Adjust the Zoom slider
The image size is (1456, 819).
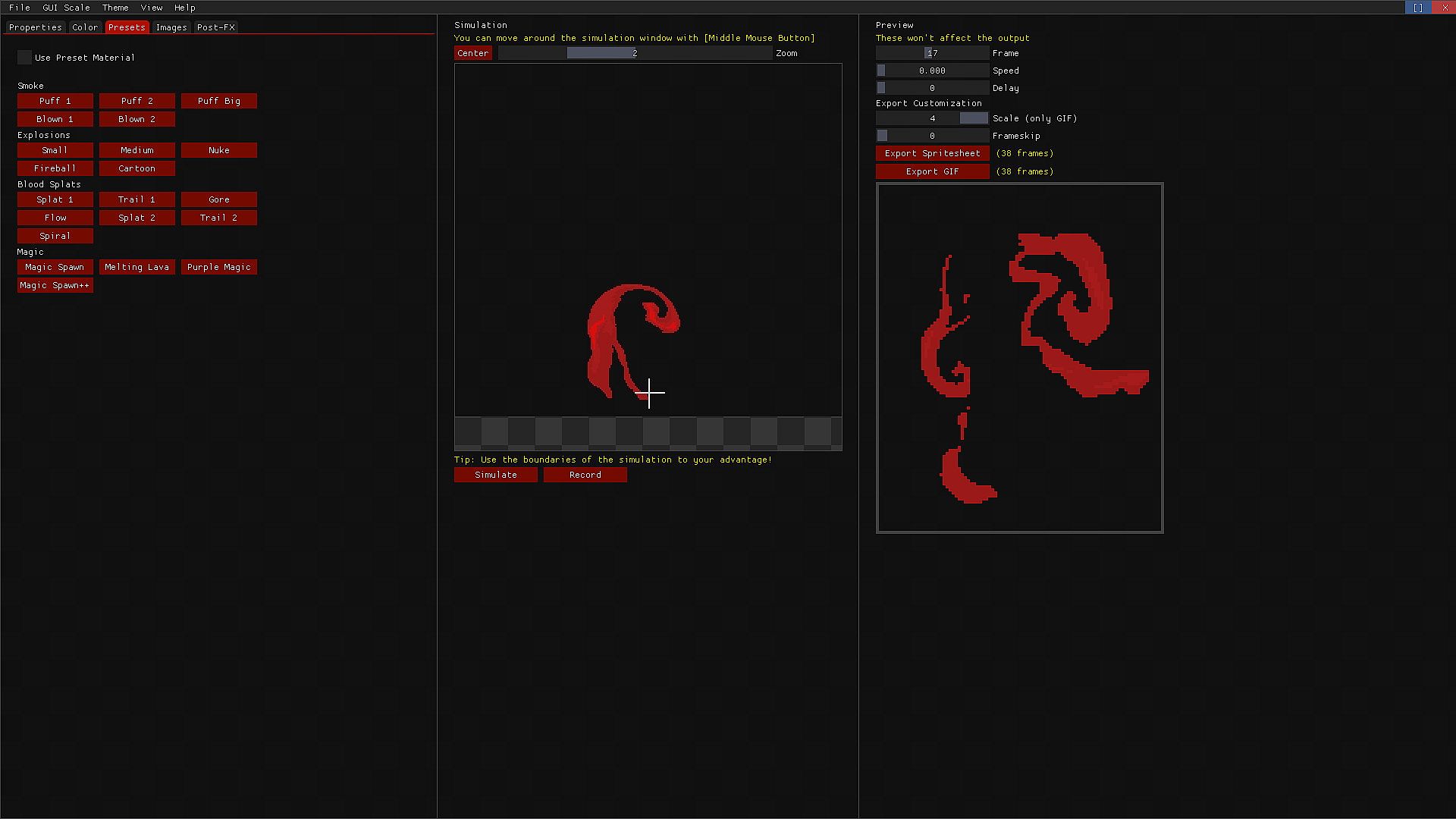pos(635,53)
